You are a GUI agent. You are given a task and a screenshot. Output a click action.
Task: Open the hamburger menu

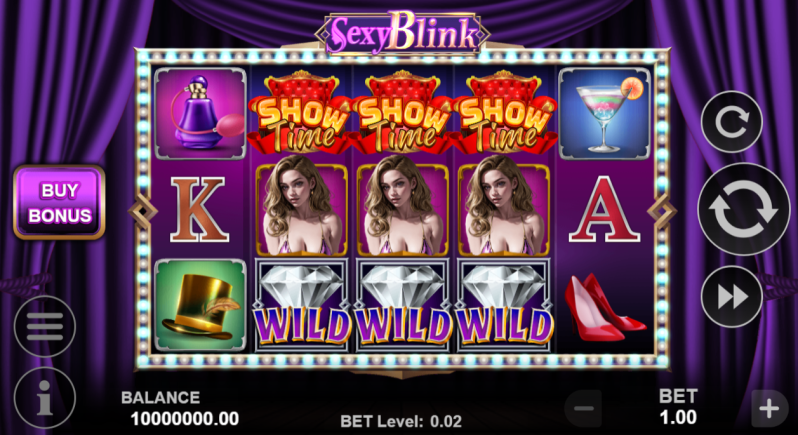pos(45,326)
